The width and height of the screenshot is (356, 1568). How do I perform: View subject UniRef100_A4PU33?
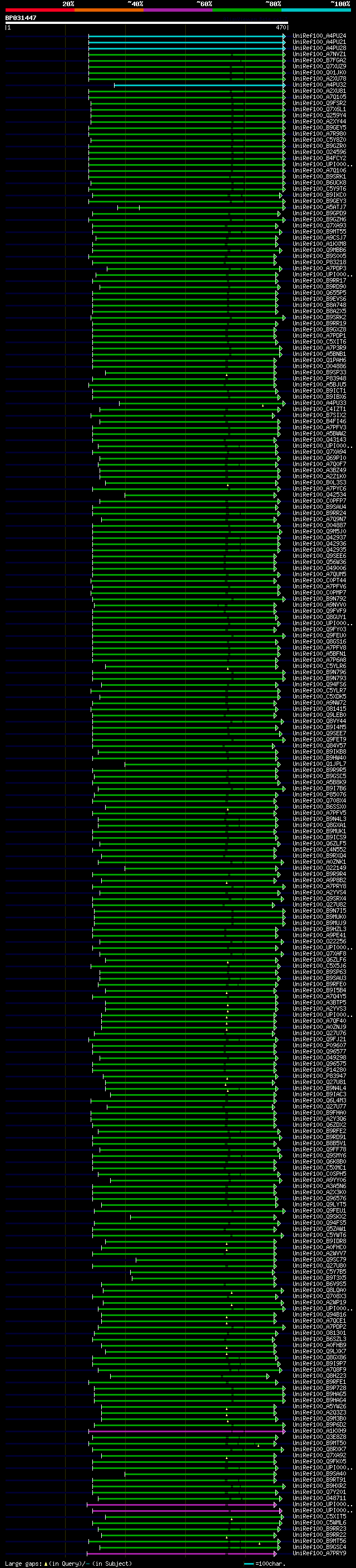319,403
